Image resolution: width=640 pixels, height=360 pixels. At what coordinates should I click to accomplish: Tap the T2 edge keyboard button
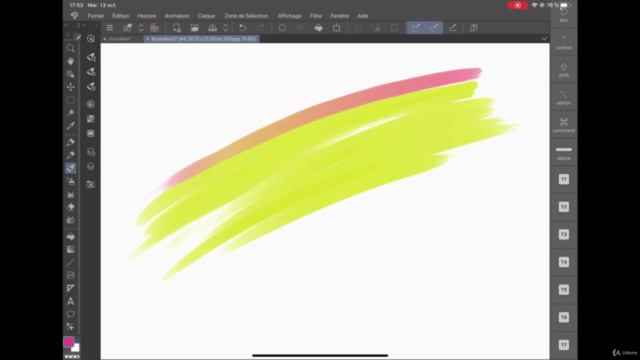coord(564,207)
